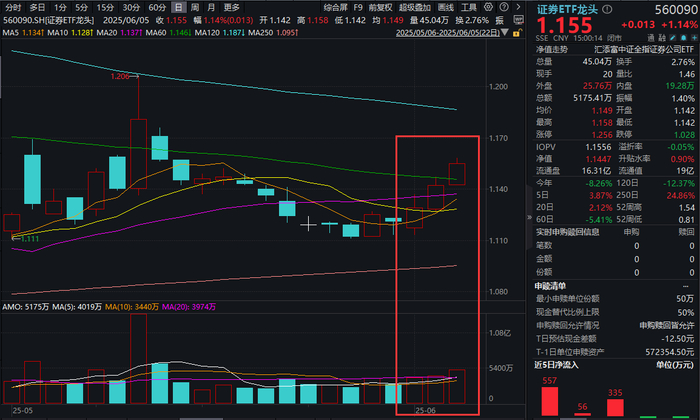Click the 融 tag in quote header

point(662,38)
